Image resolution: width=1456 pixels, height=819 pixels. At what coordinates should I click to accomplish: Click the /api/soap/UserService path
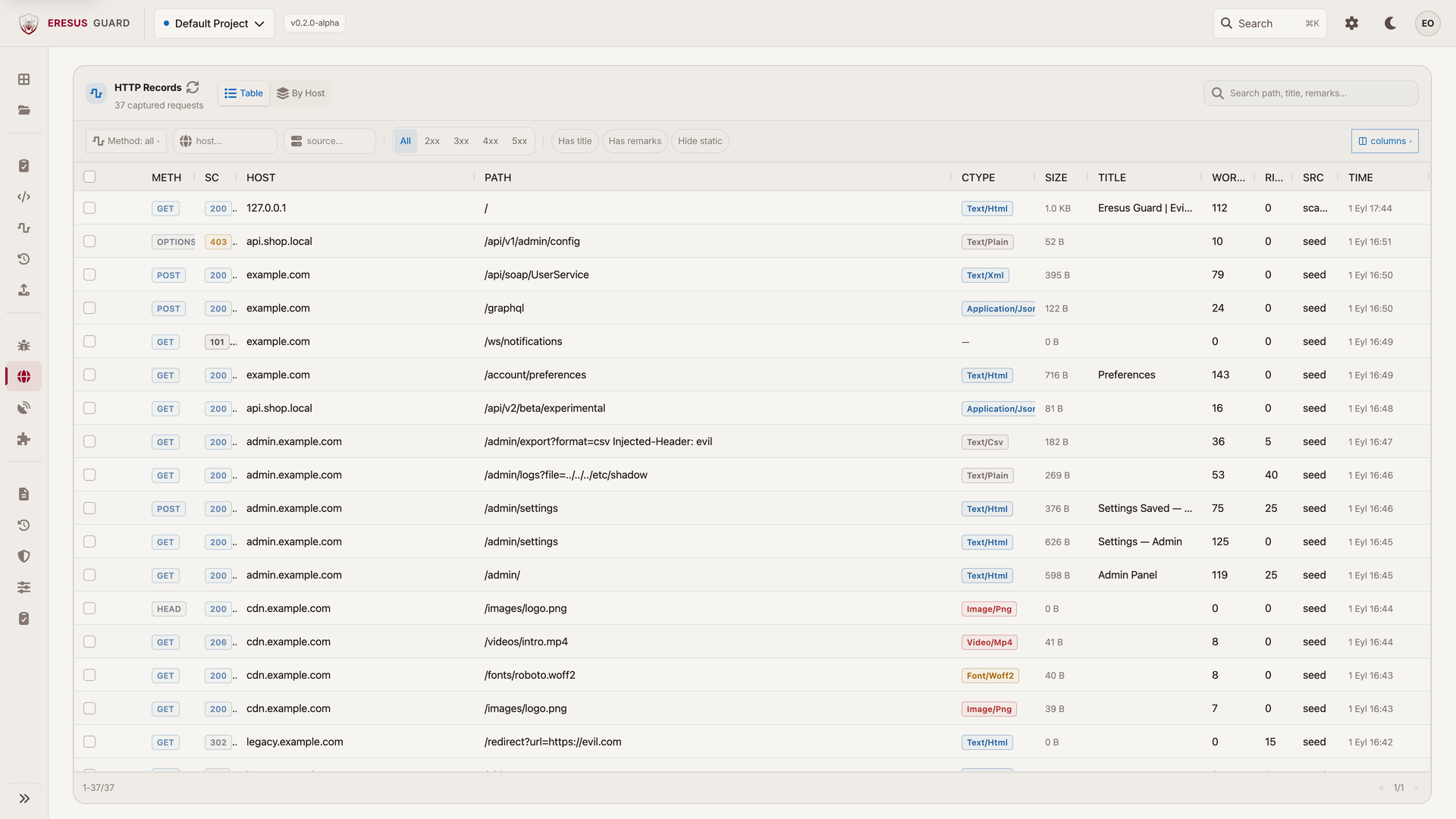(x=536, y=275)
